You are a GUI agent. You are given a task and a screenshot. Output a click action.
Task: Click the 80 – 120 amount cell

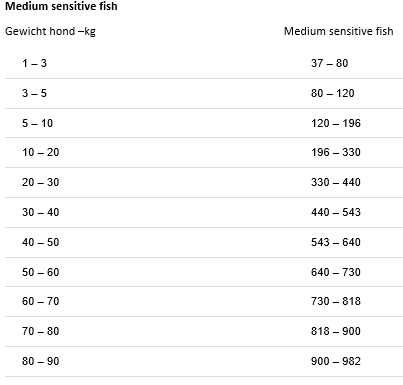click(x=333, y=93)
